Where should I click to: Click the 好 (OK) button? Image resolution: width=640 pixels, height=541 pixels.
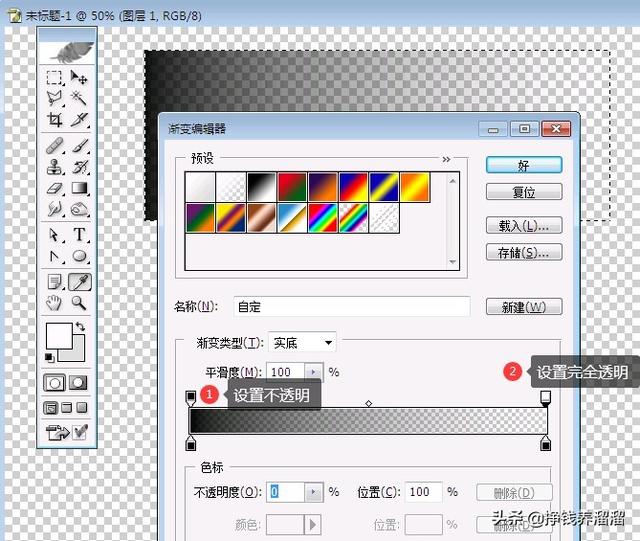click(523, 164)
